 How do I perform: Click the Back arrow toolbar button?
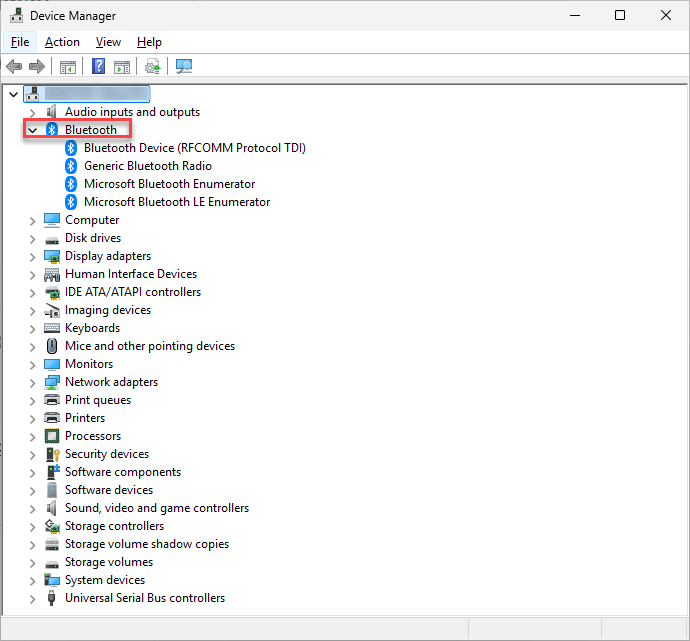14,67
